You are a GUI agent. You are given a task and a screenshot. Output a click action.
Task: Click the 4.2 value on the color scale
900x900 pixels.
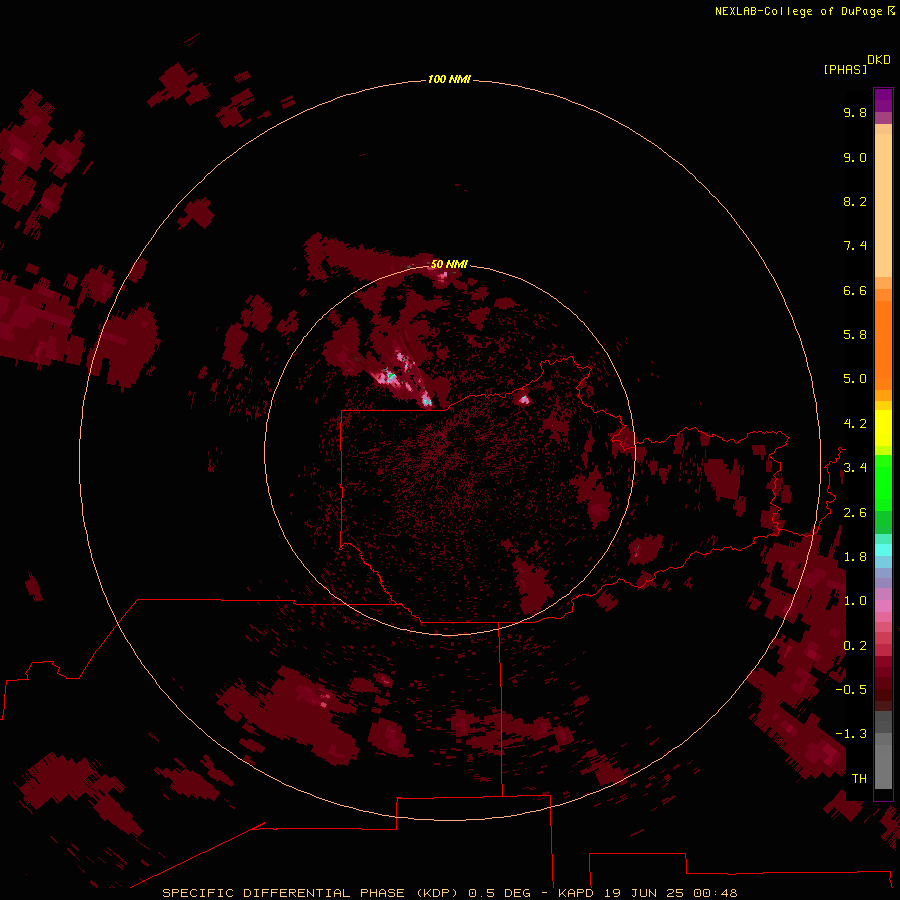tap(855, 424)
